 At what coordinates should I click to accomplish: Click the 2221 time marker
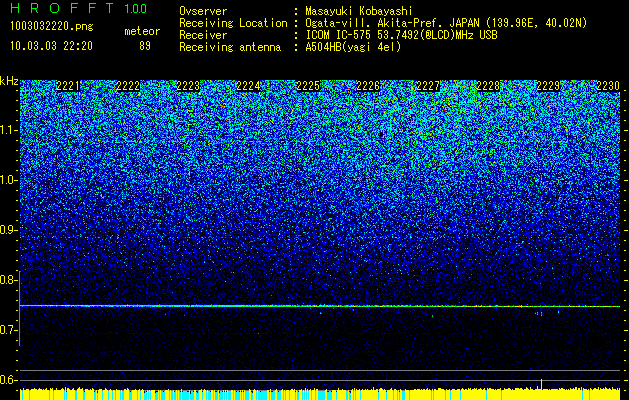pos(68,86)
